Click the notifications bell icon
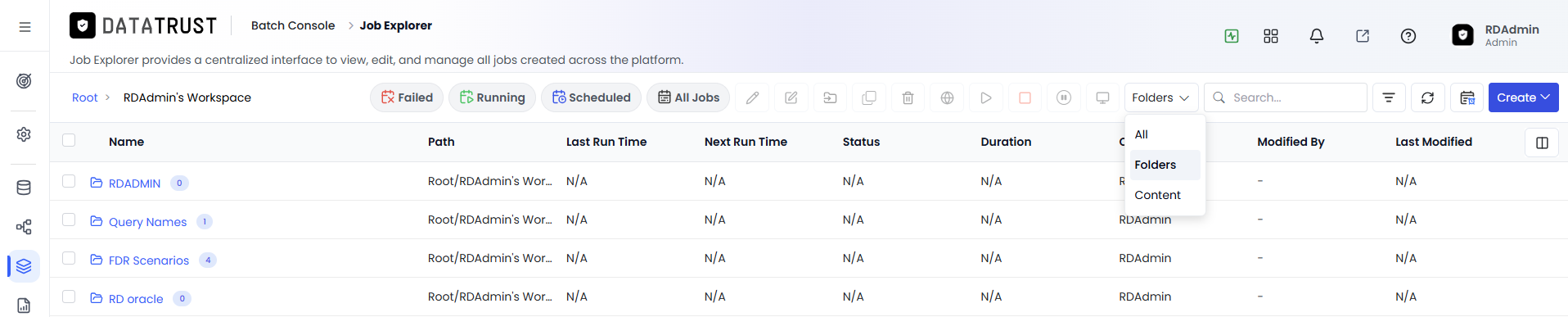Viewport: 1568px width, 317px height. point(1317,36)
